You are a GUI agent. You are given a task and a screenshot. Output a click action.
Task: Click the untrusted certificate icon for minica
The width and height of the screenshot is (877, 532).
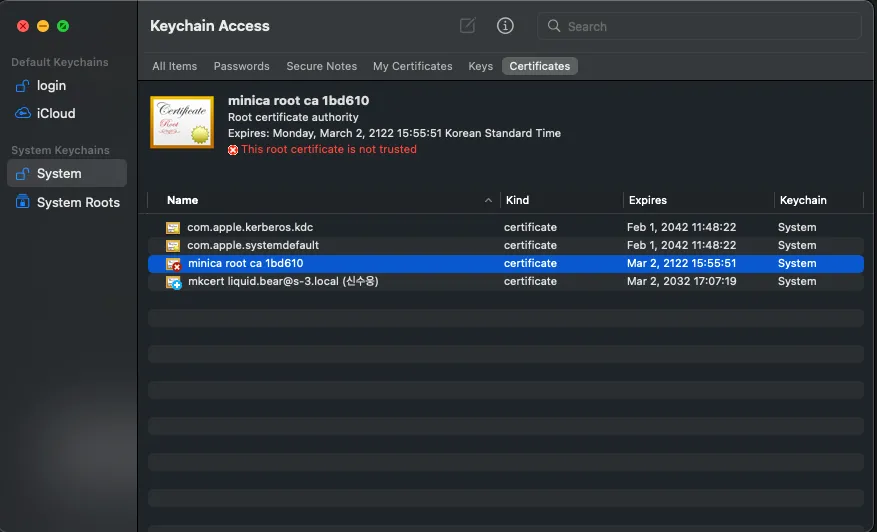coord(173,263)
